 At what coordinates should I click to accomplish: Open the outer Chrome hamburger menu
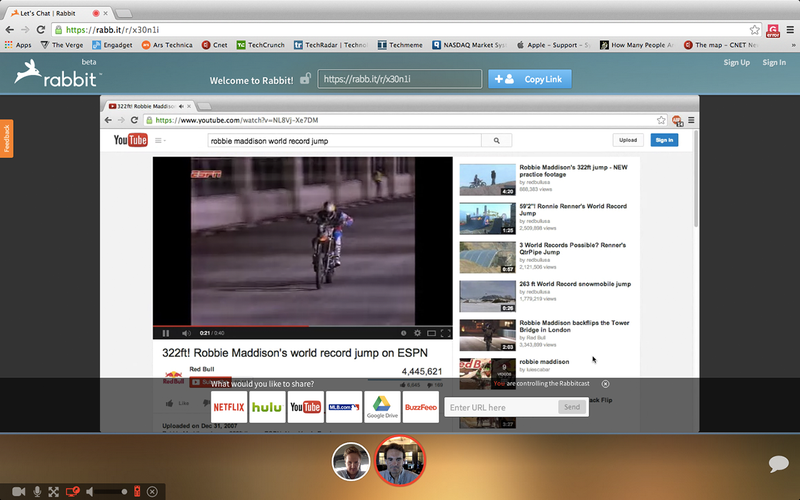pos(790,30)
